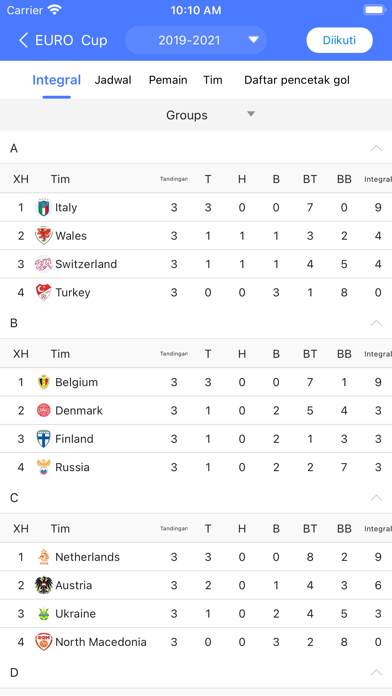This screenshot has width=392, height=696.
Task: Select the Finland team row
Action: [x=196, y=439]
